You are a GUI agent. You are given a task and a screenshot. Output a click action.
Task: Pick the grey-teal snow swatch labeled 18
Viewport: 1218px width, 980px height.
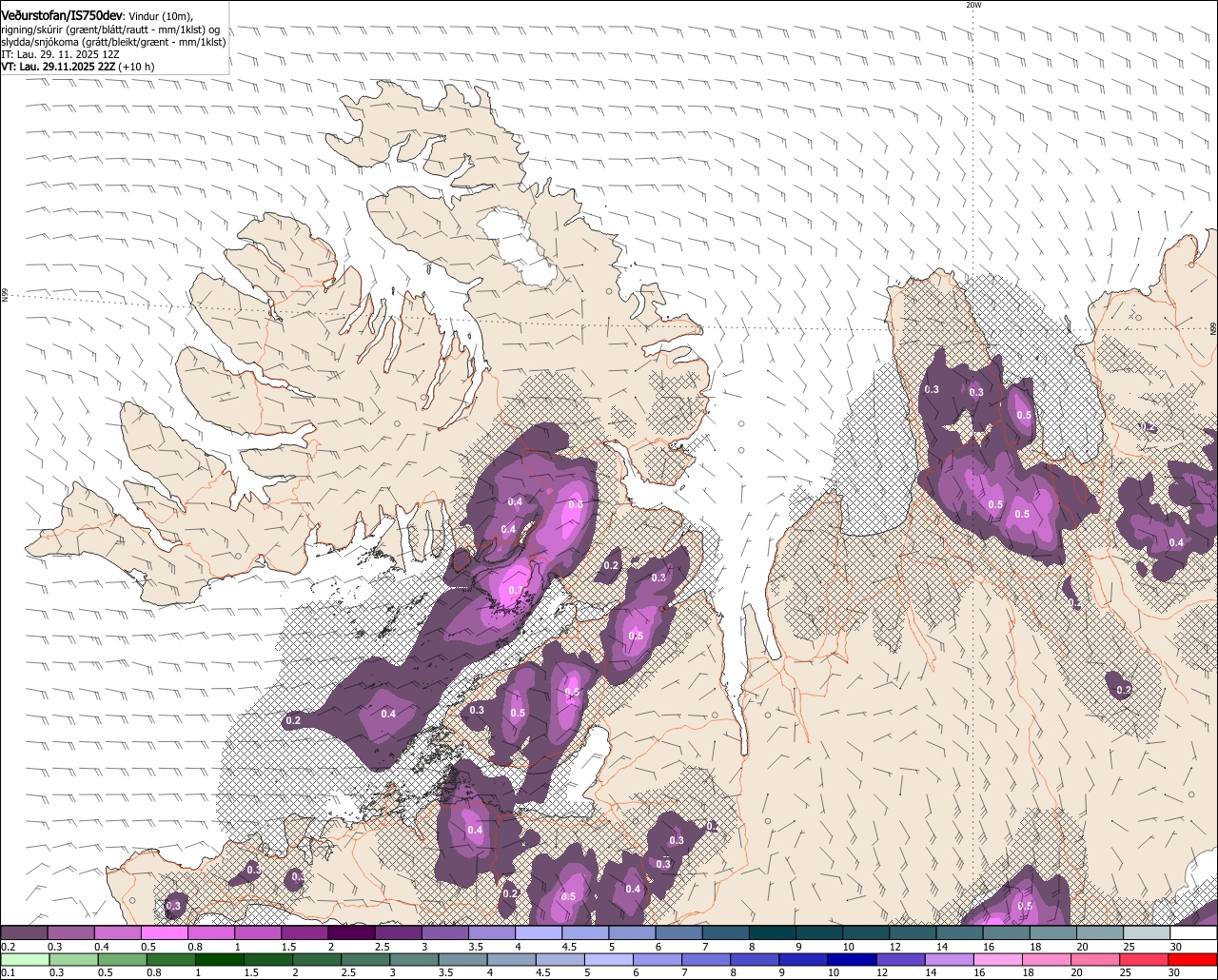pyautogui.click(x=1052, y=932)
